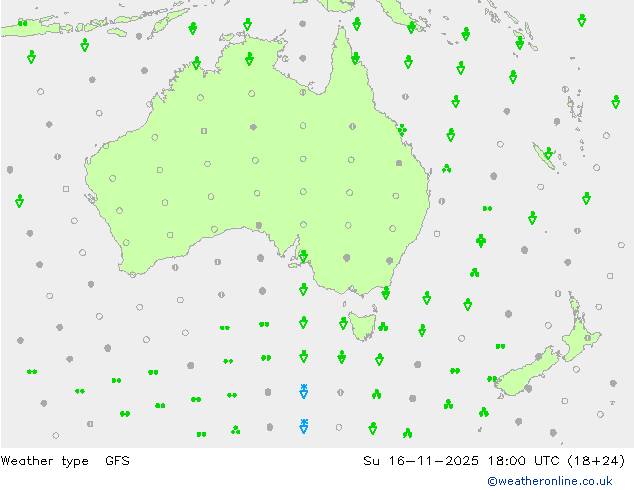634x490 pixels.
Task: Click gray cloud symbol on New Zealand's North Island
Action: [x=588, y=338]
